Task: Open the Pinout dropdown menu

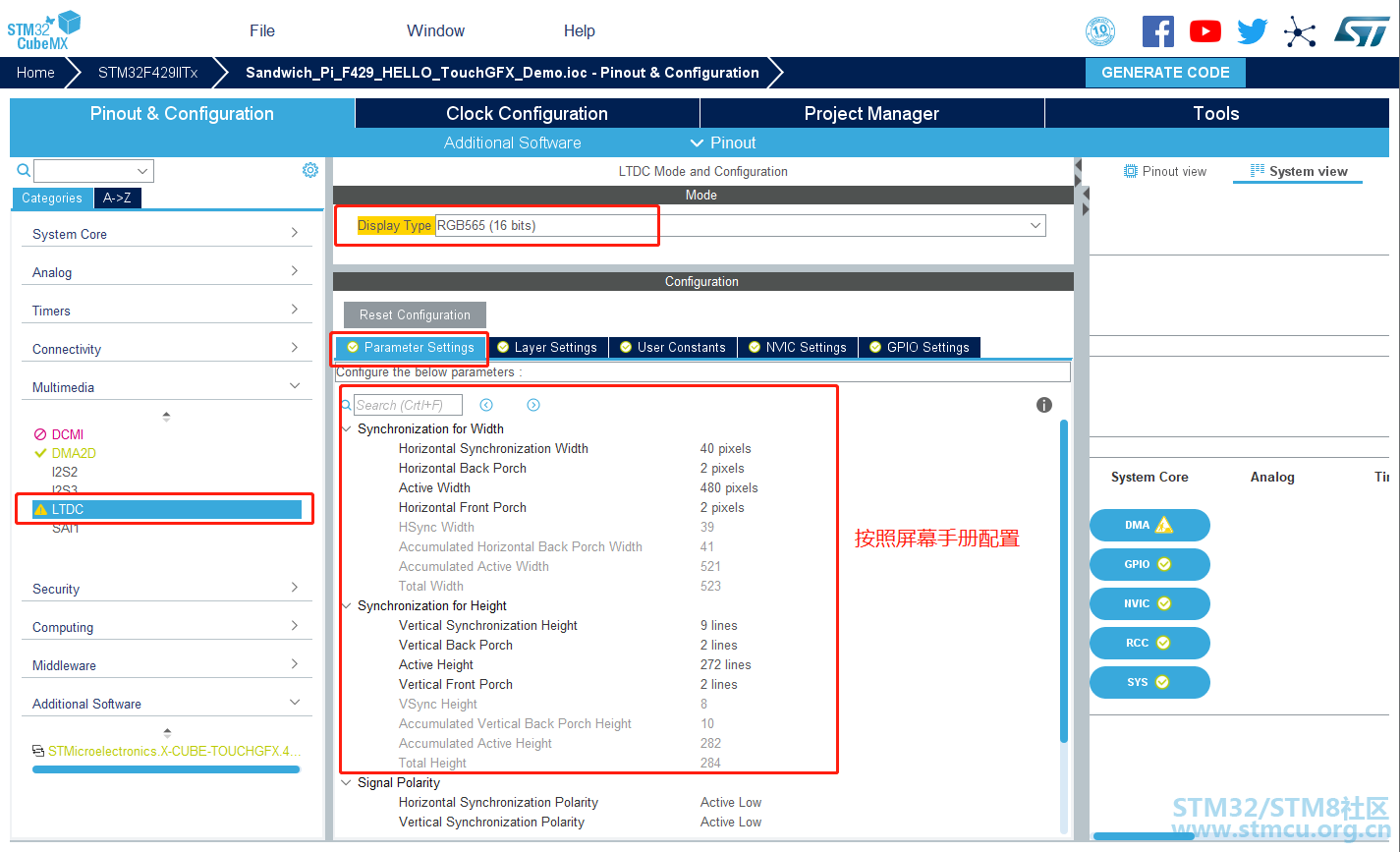Action: click(723, 142)
